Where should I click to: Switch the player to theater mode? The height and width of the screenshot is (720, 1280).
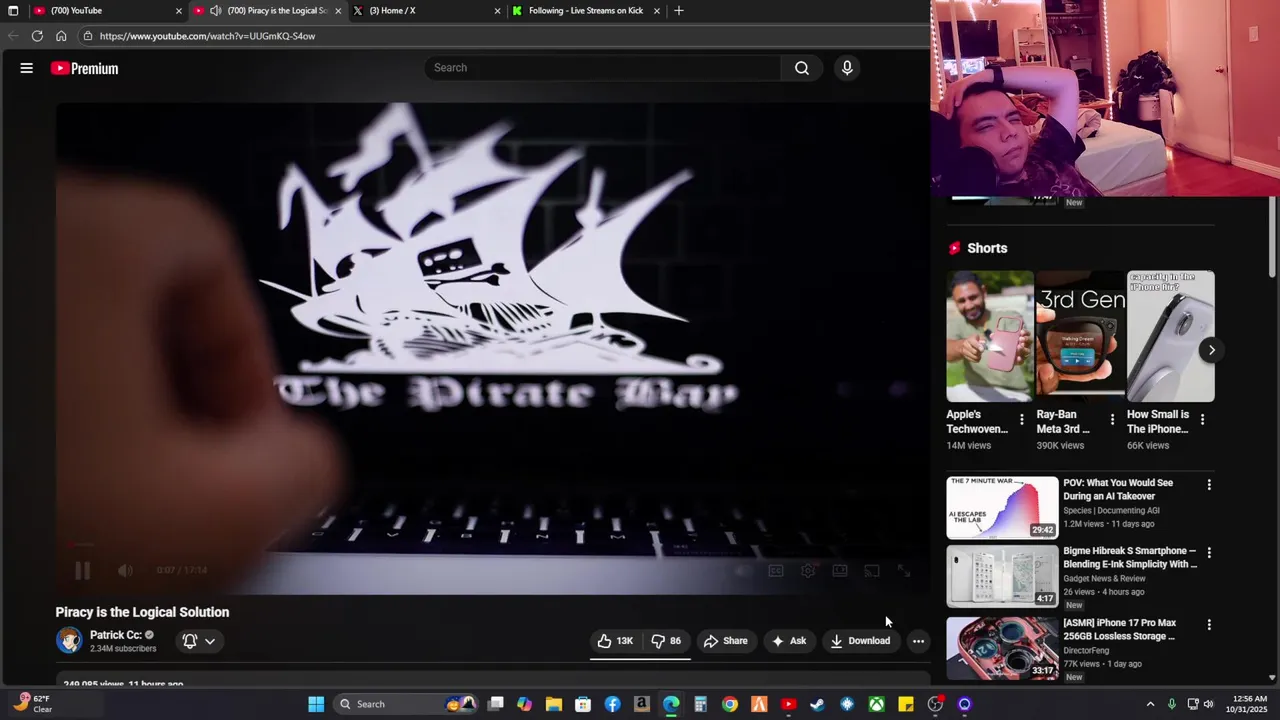840,570
